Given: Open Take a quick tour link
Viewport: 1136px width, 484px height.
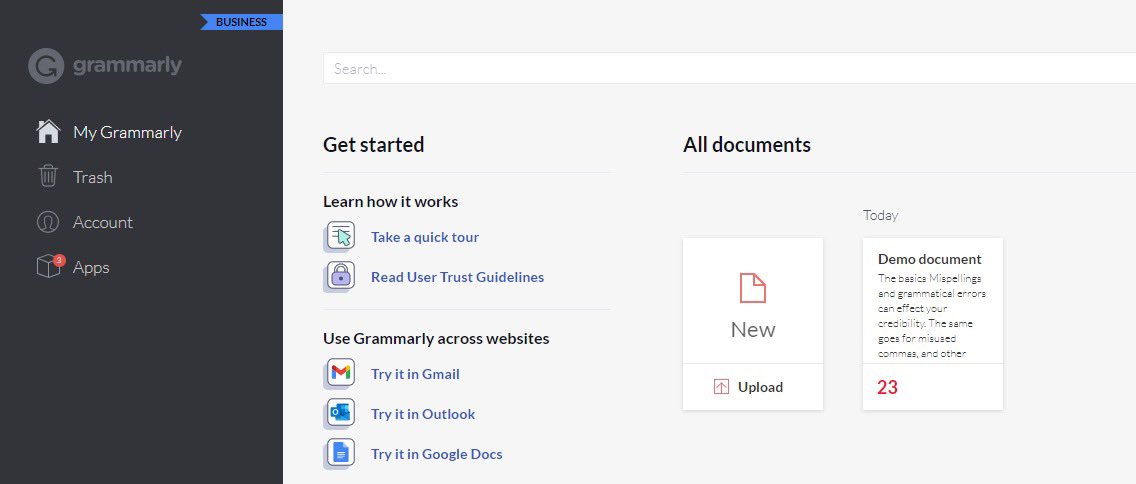Looking at the screenshot, I should 425,237.
